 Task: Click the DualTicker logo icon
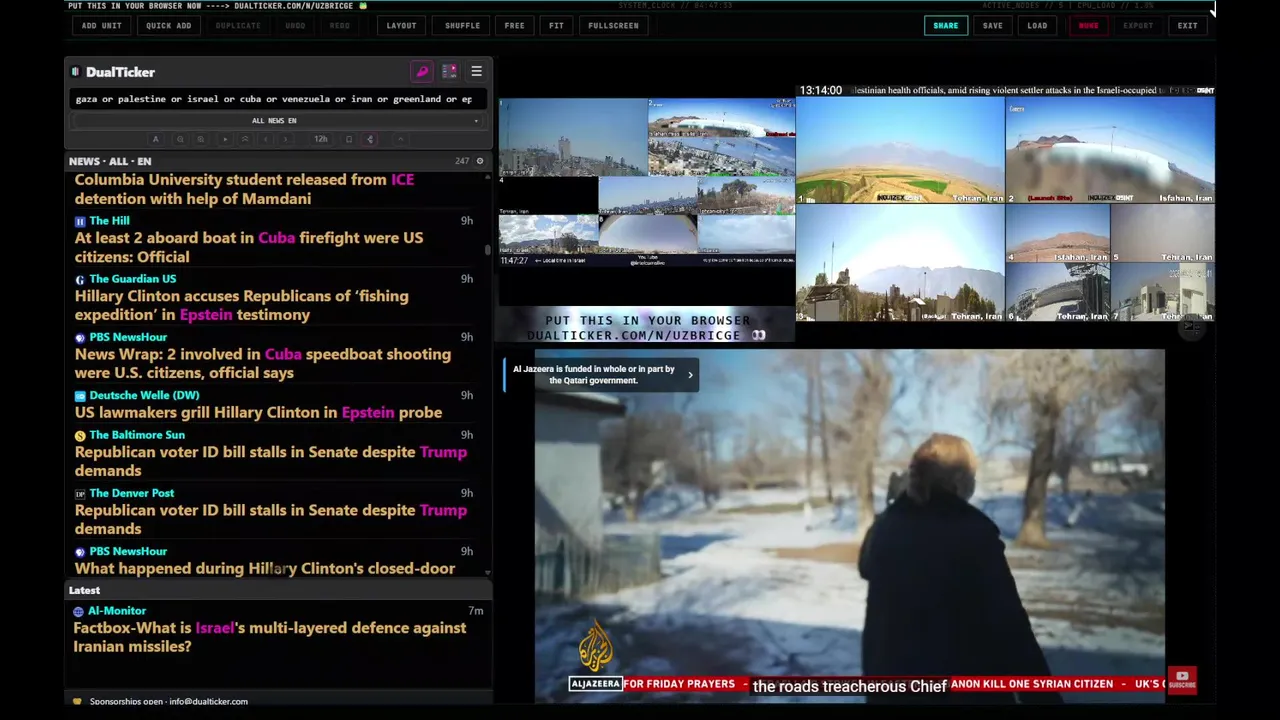click(x=76, y=72)
